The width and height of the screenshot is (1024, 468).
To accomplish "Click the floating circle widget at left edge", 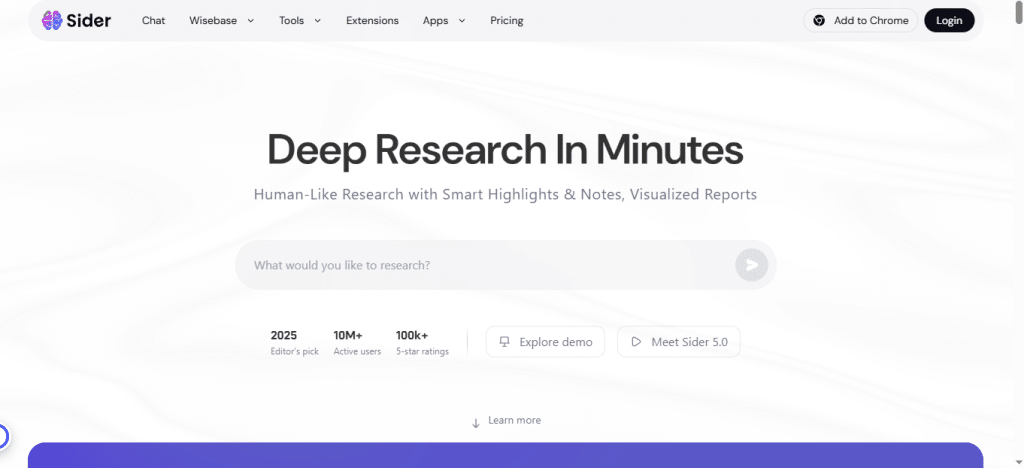I will 3,436.
